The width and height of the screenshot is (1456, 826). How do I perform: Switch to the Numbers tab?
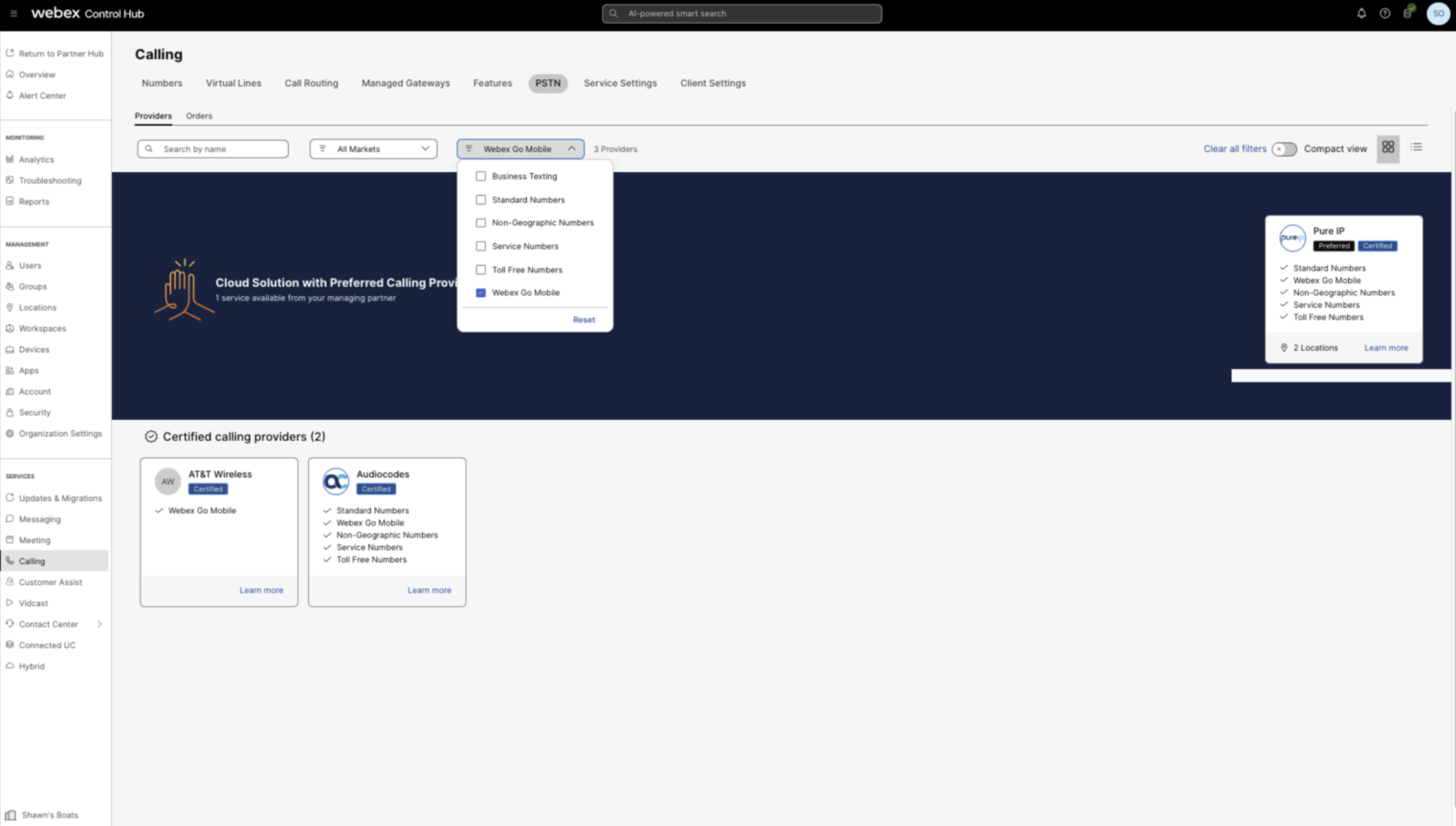click(x=162, y=83)
